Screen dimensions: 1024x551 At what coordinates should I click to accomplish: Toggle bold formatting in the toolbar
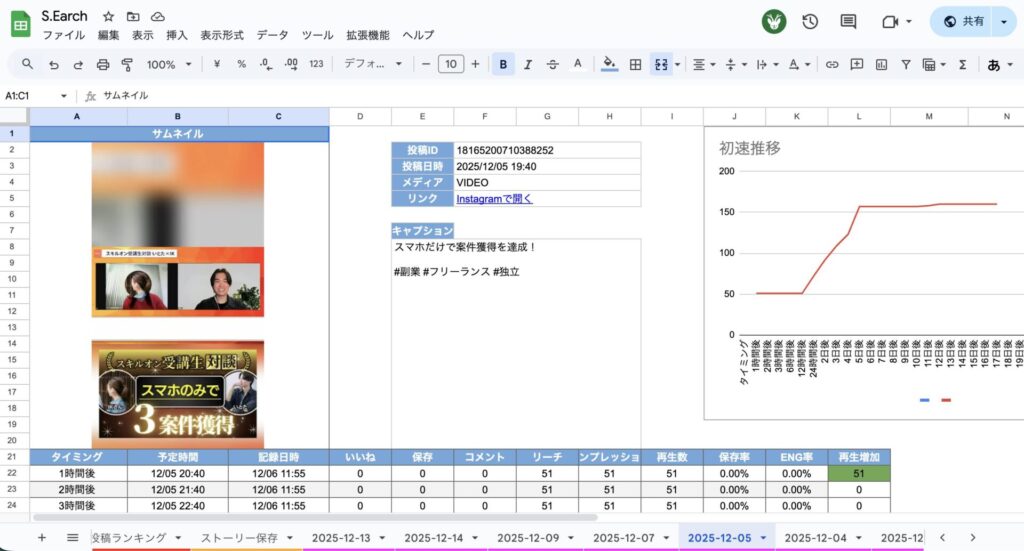[x=503, y=64]
